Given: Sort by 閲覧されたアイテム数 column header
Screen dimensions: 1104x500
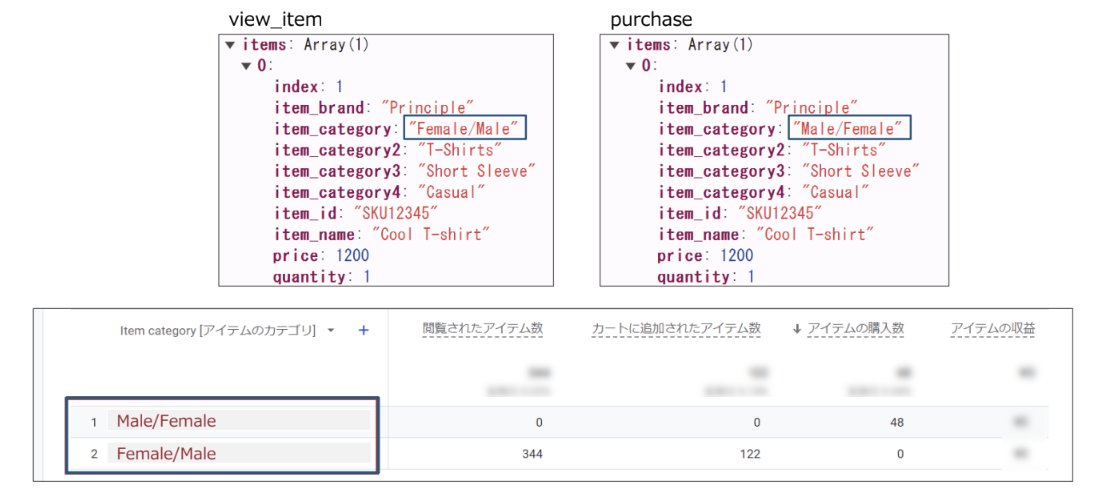Looking at the screenshot, I should [x=483, y=329].
